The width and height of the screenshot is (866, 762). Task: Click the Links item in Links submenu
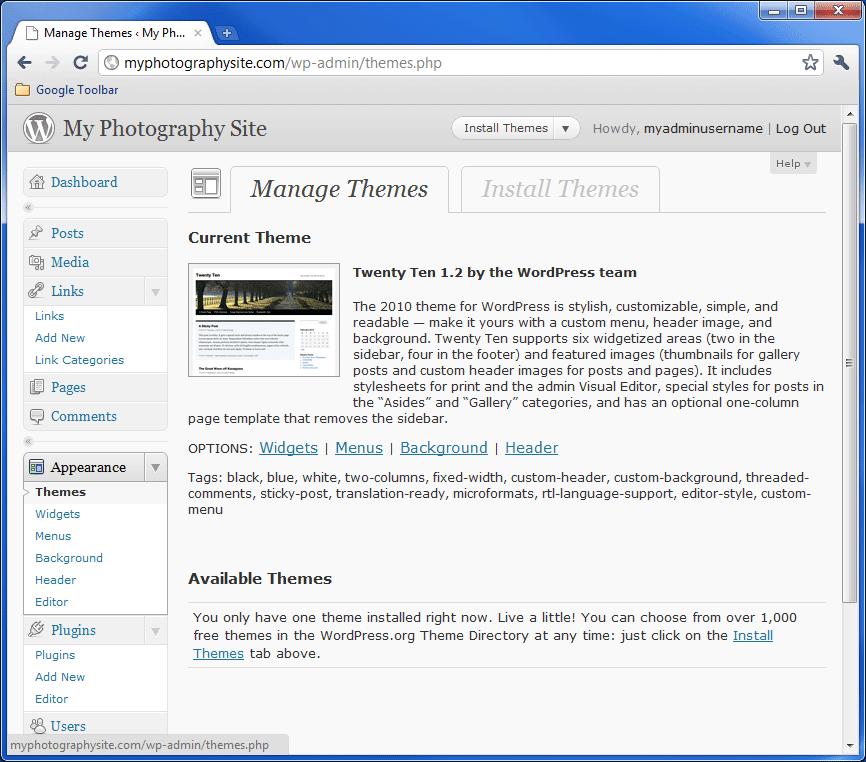click(x=50, y=316)
